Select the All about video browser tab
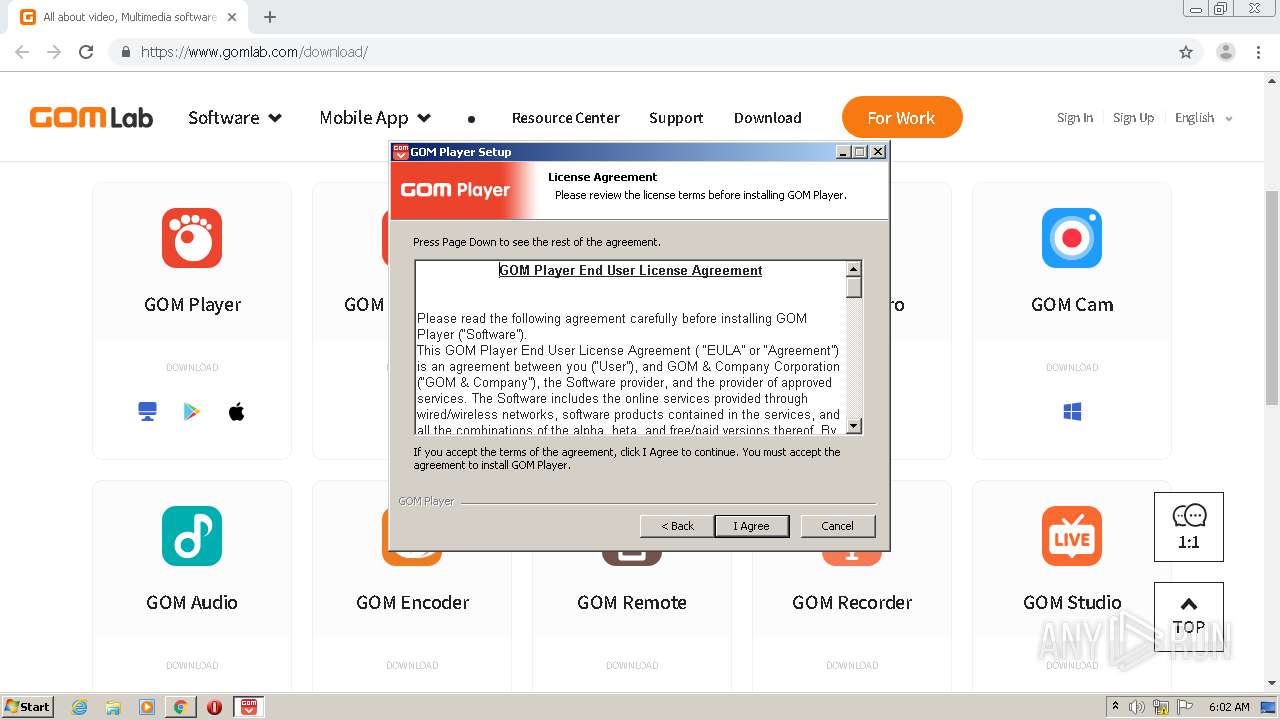The height and width of the screenshot is (720, 1280). point(128,17)
